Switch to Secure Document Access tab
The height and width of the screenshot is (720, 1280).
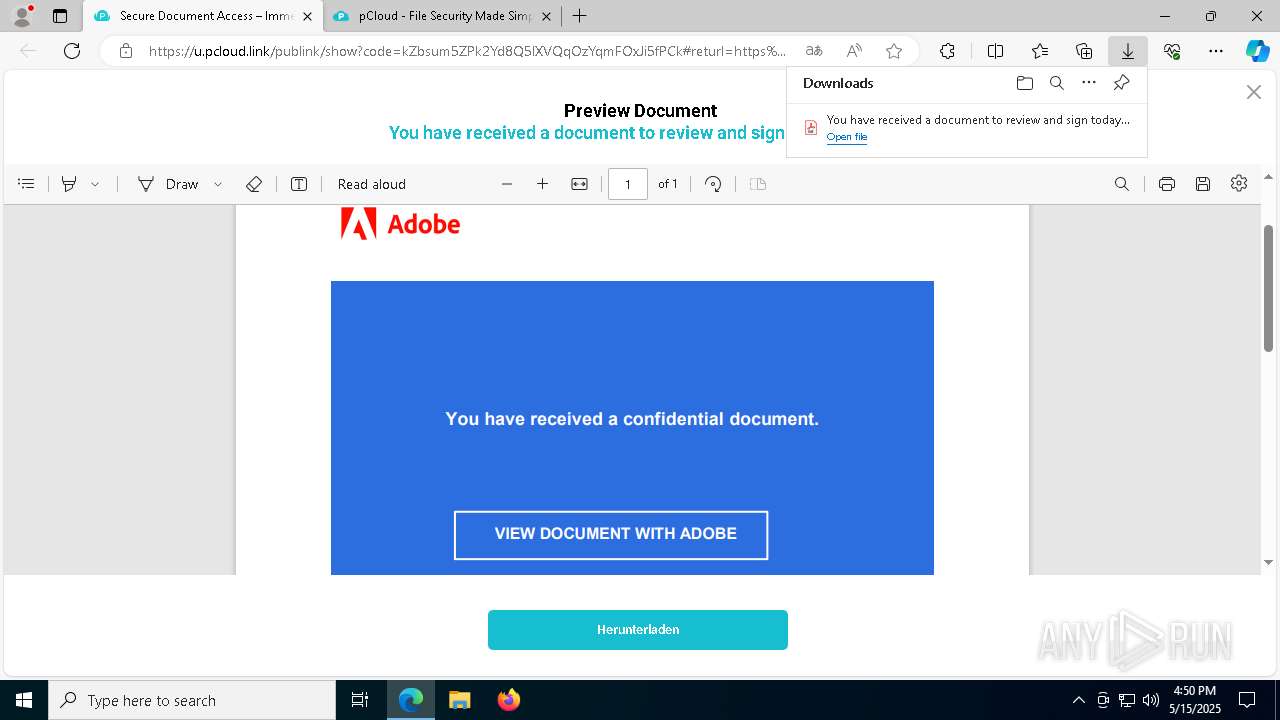click(x=202, y=16)
